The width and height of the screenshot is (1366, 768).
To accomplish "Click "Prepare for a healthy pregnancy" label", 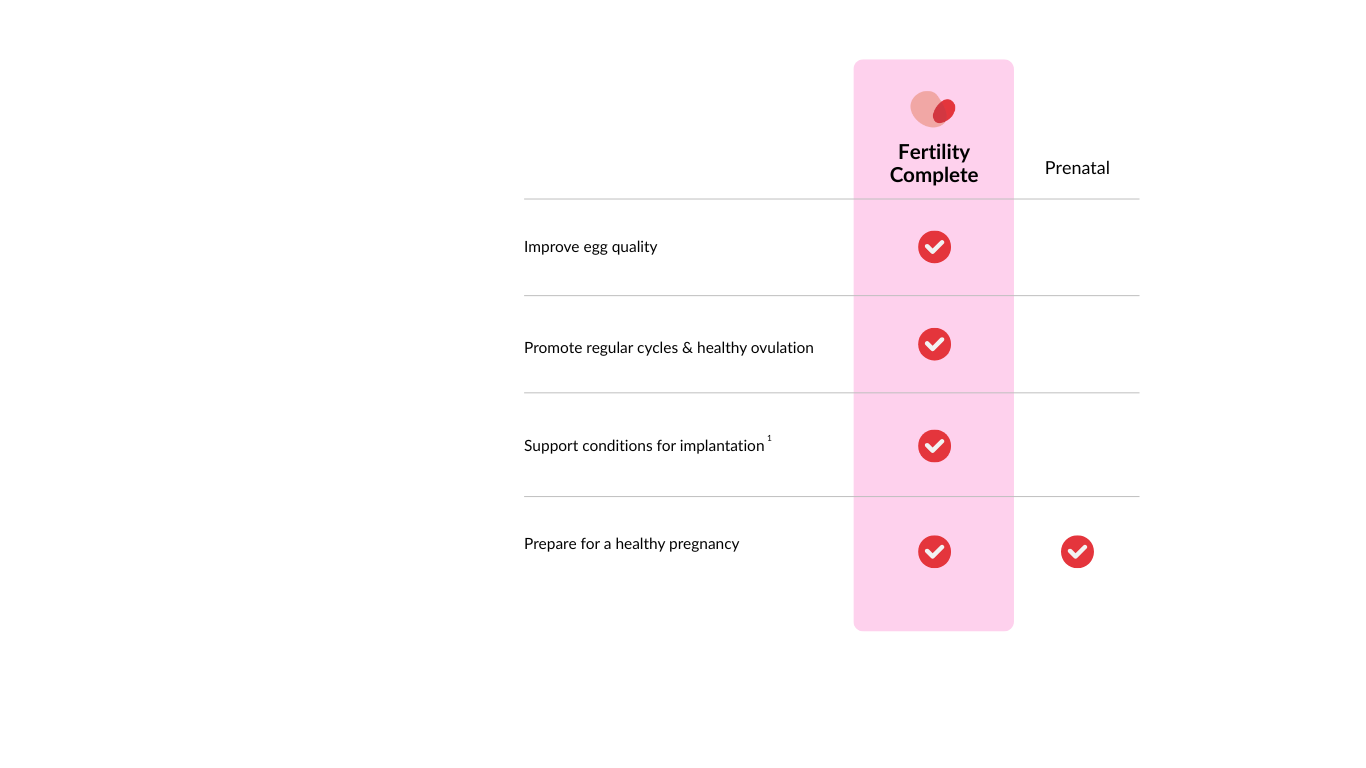I will point(631,544).
